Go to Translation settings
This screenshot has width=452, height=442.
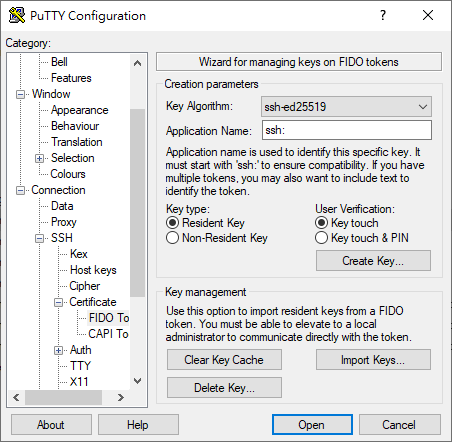(77, 142)
